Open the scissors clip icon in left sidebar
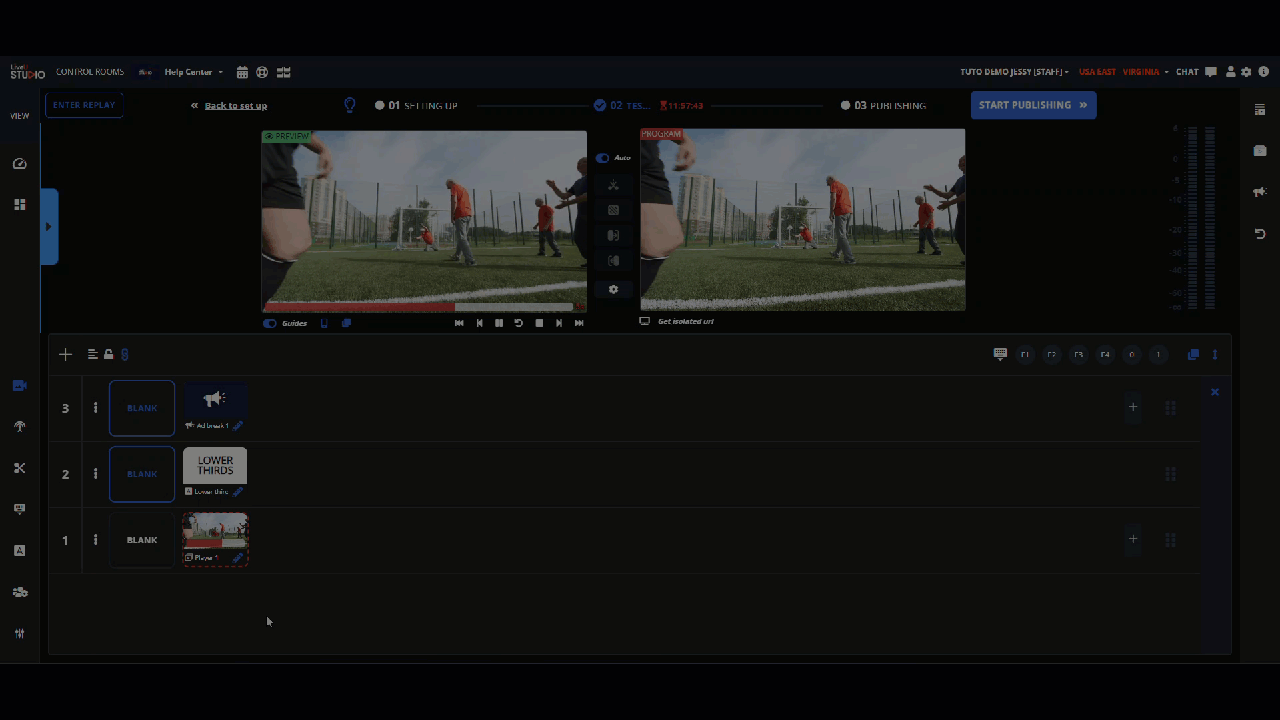The width and height of the screenshot is (1280, 720). [x=19, y=468]
